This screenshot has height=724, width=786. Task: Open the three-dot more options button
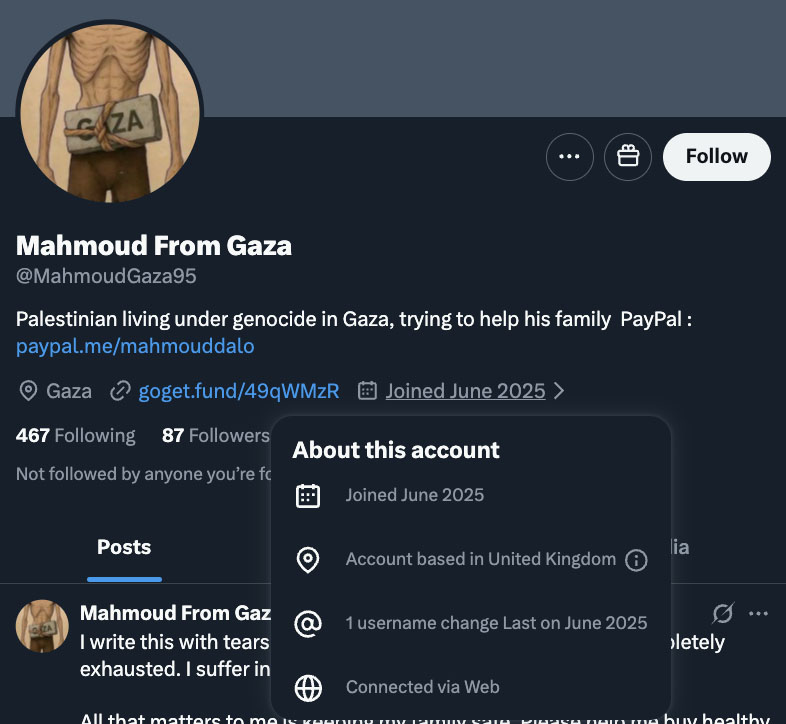(570, 157)
